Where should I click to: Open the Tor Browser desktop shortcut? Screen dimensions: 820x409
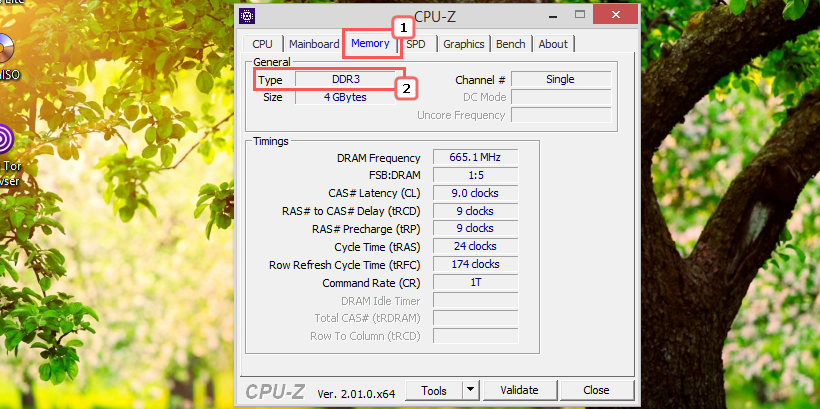pyautogui.click(x=8, y=157)
